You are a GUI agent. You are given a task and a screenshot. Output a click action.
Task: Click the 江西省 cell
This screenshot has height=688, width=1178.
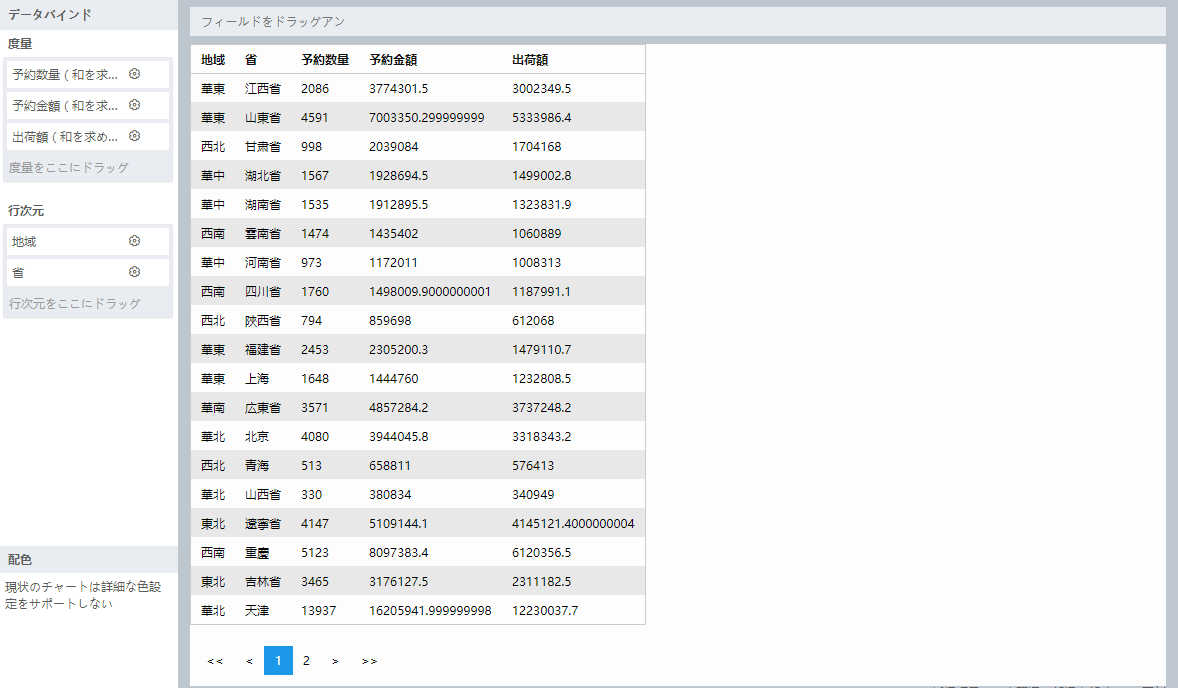[263, 89]
